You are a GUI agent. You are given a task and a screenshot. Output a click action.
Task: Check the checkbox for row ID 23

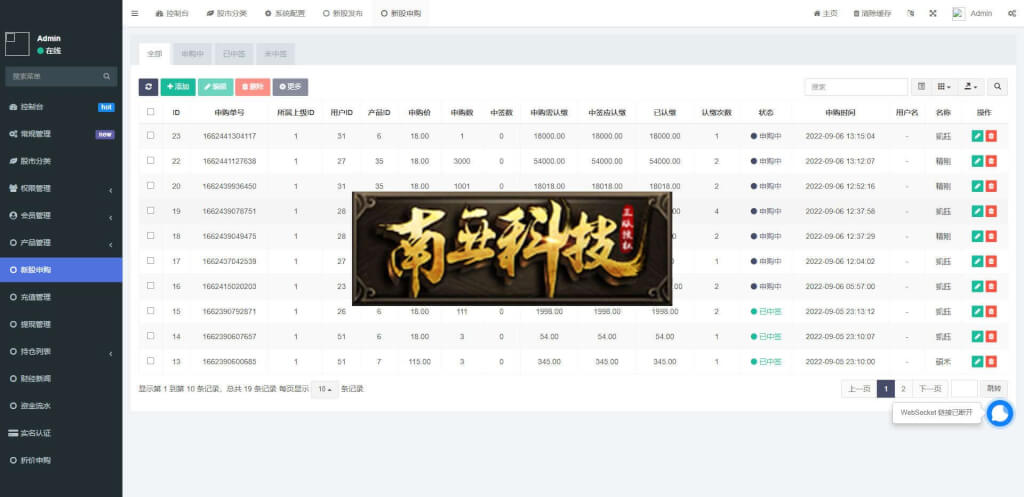[x=150, y=135]
